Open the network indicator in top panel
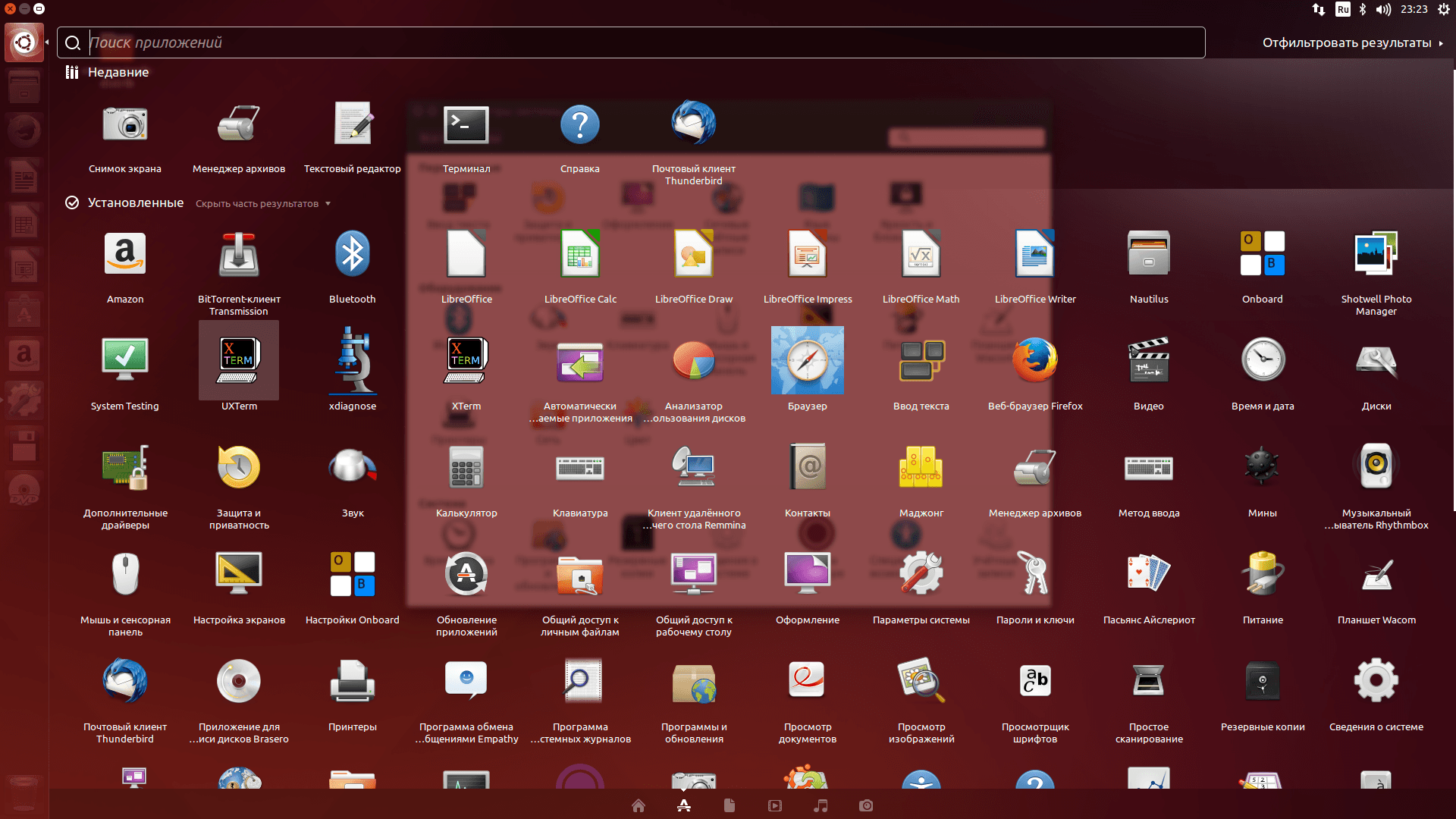 [x=1319, y=9]
